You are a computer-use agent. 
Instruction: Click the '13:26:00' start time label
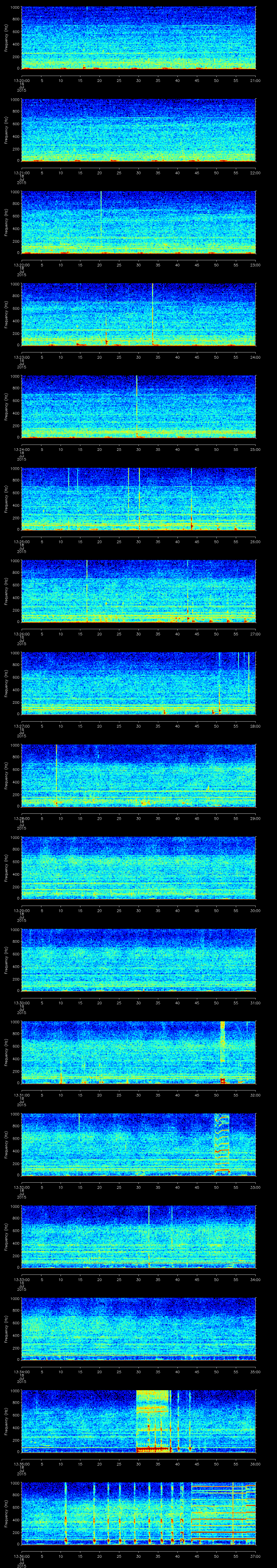click(x=22, y=634)
